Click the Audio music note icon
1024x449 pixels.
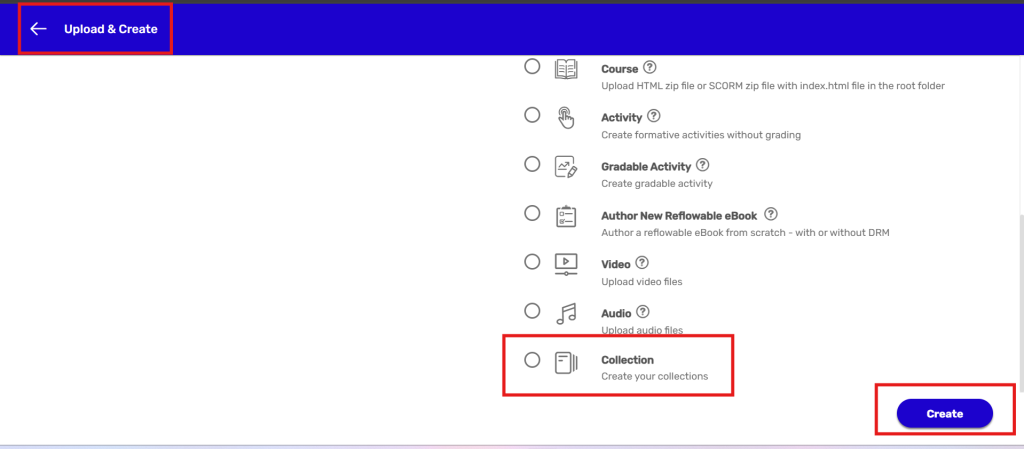tap(566, 313)
